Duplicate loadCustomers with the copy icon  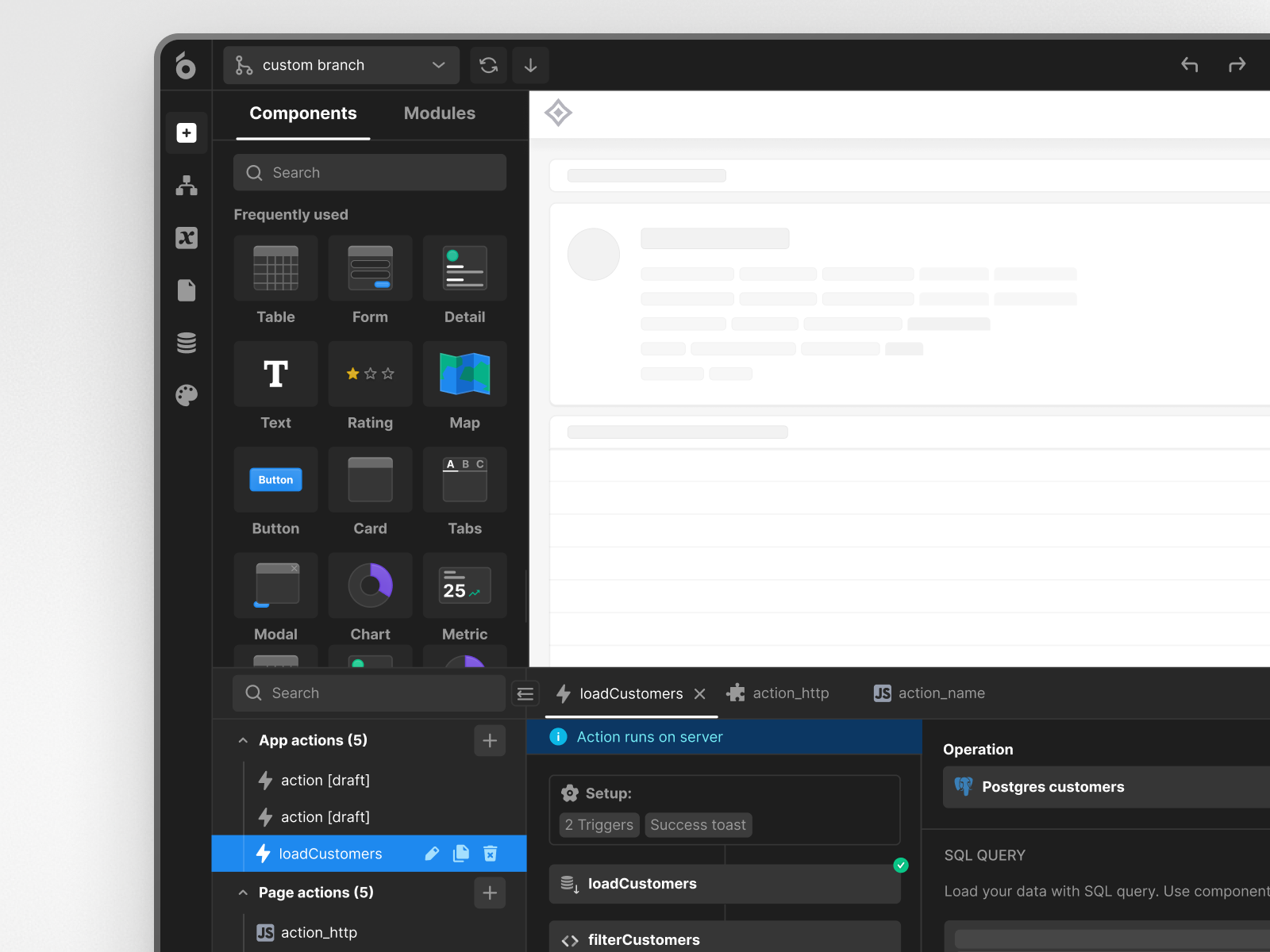461,854
